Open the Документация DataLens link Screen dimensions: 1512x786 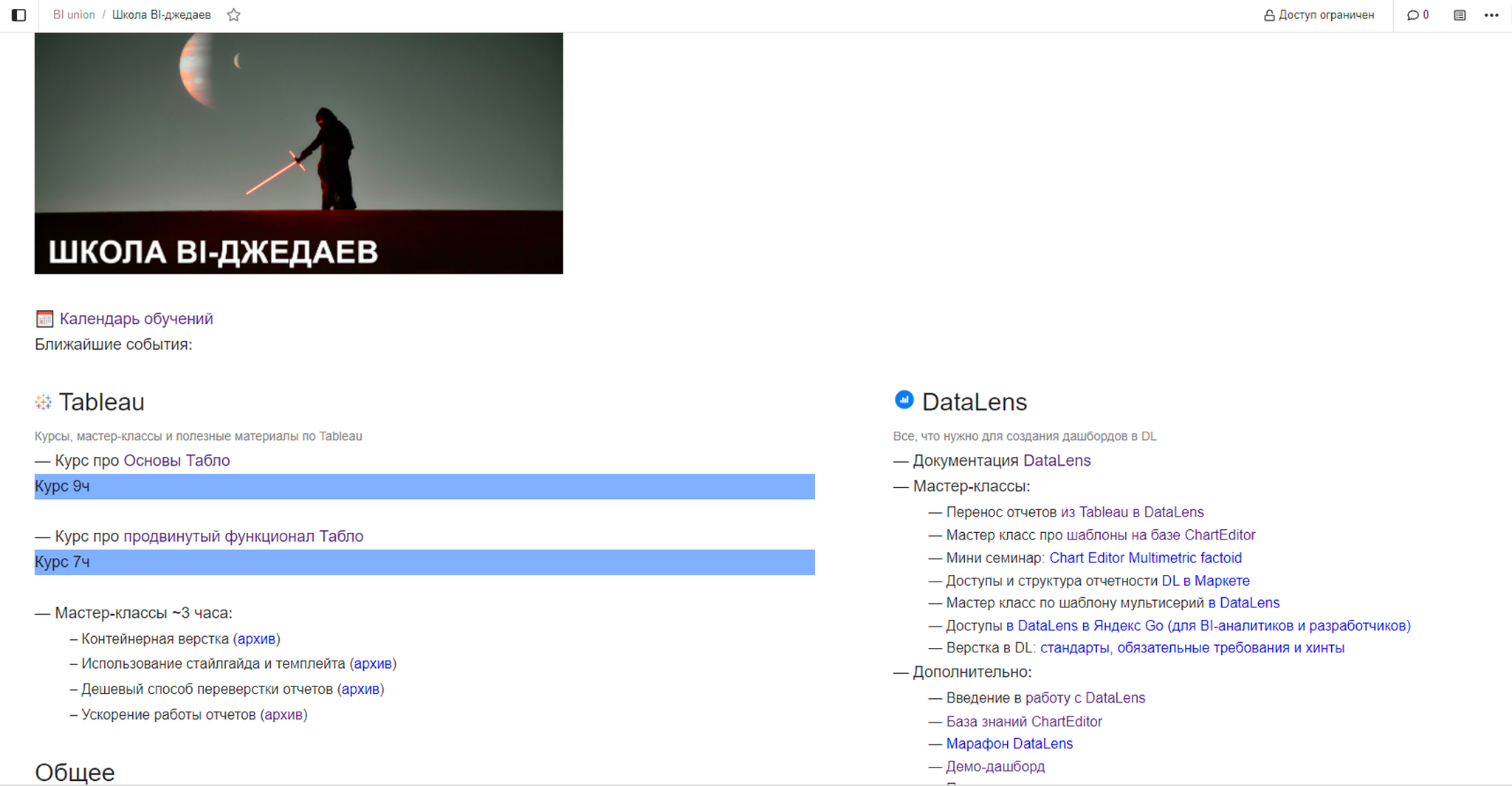pos(1056,461)
